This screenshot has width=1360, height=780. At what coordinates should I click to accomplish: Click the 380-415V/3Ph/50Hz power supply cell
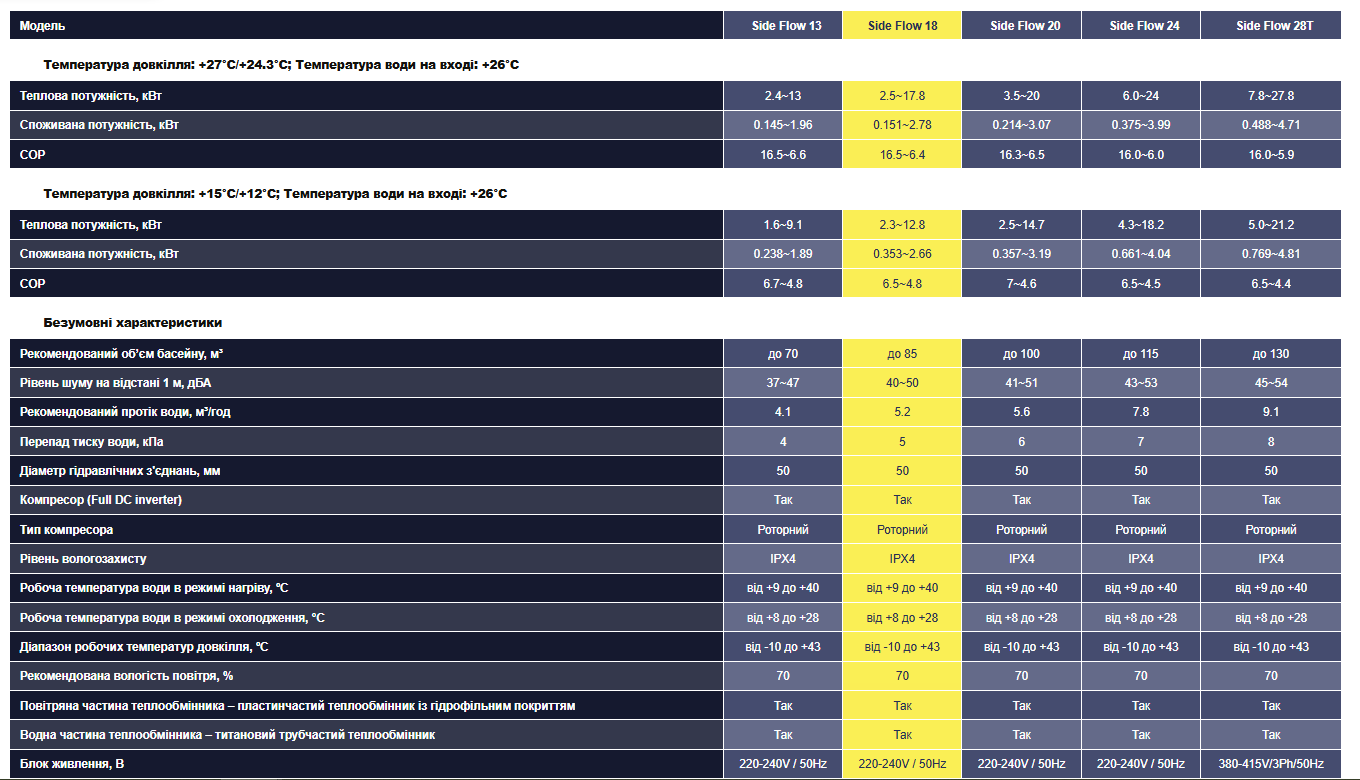1271,764
